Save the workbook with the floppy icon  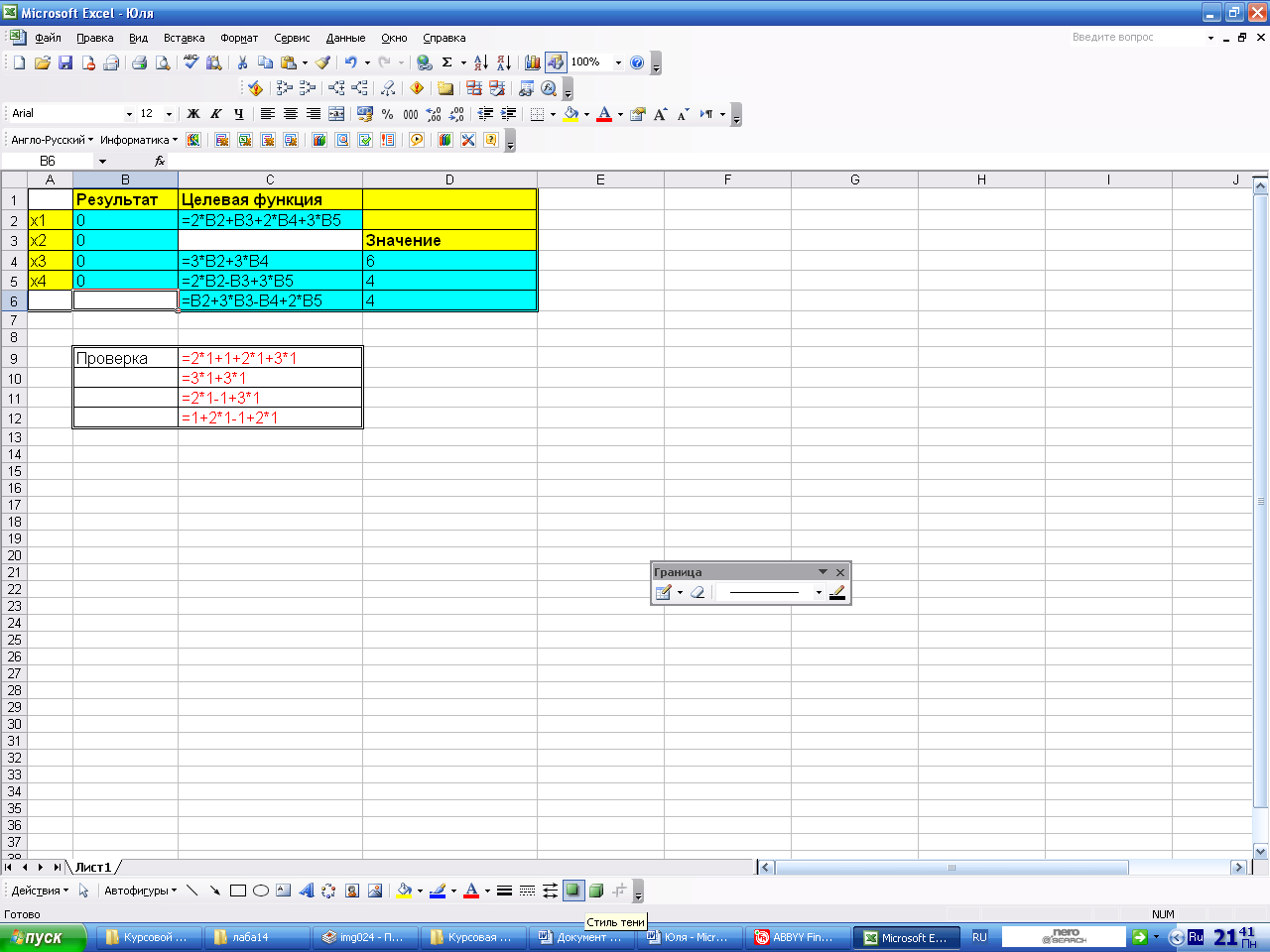pos(65,62)
